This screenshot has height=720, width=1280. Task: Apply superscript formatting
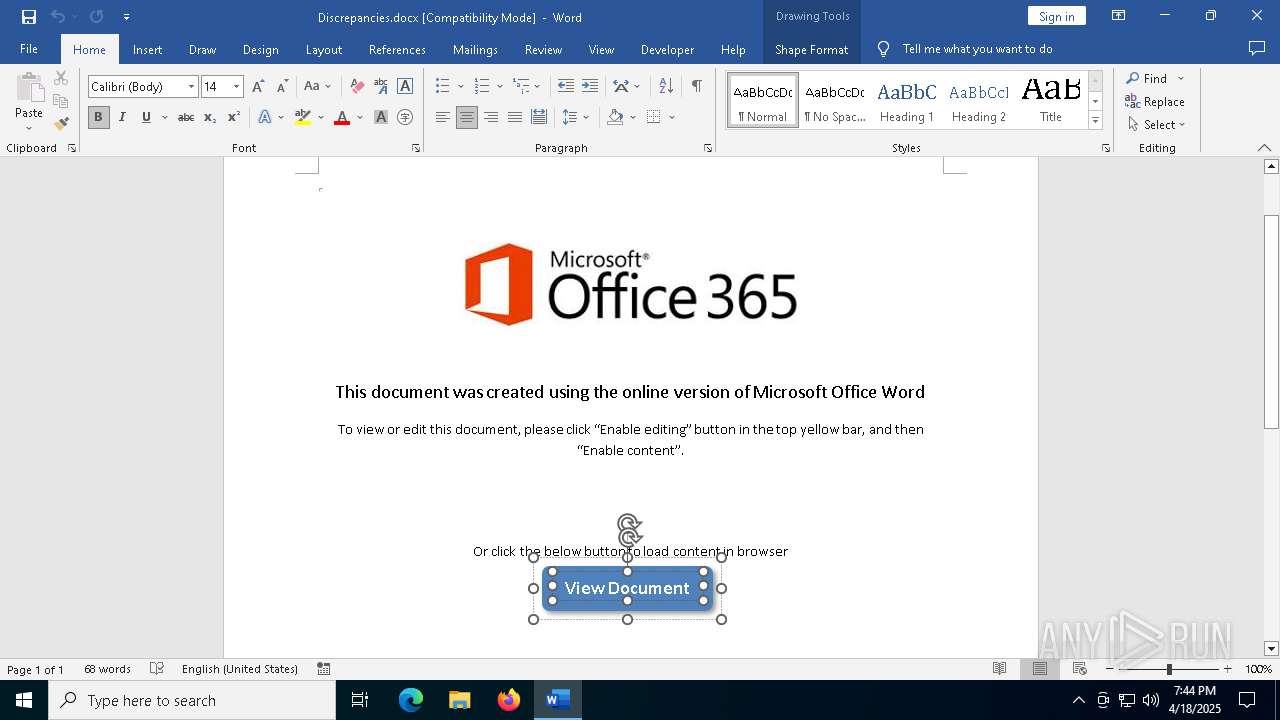pos(233,117)
